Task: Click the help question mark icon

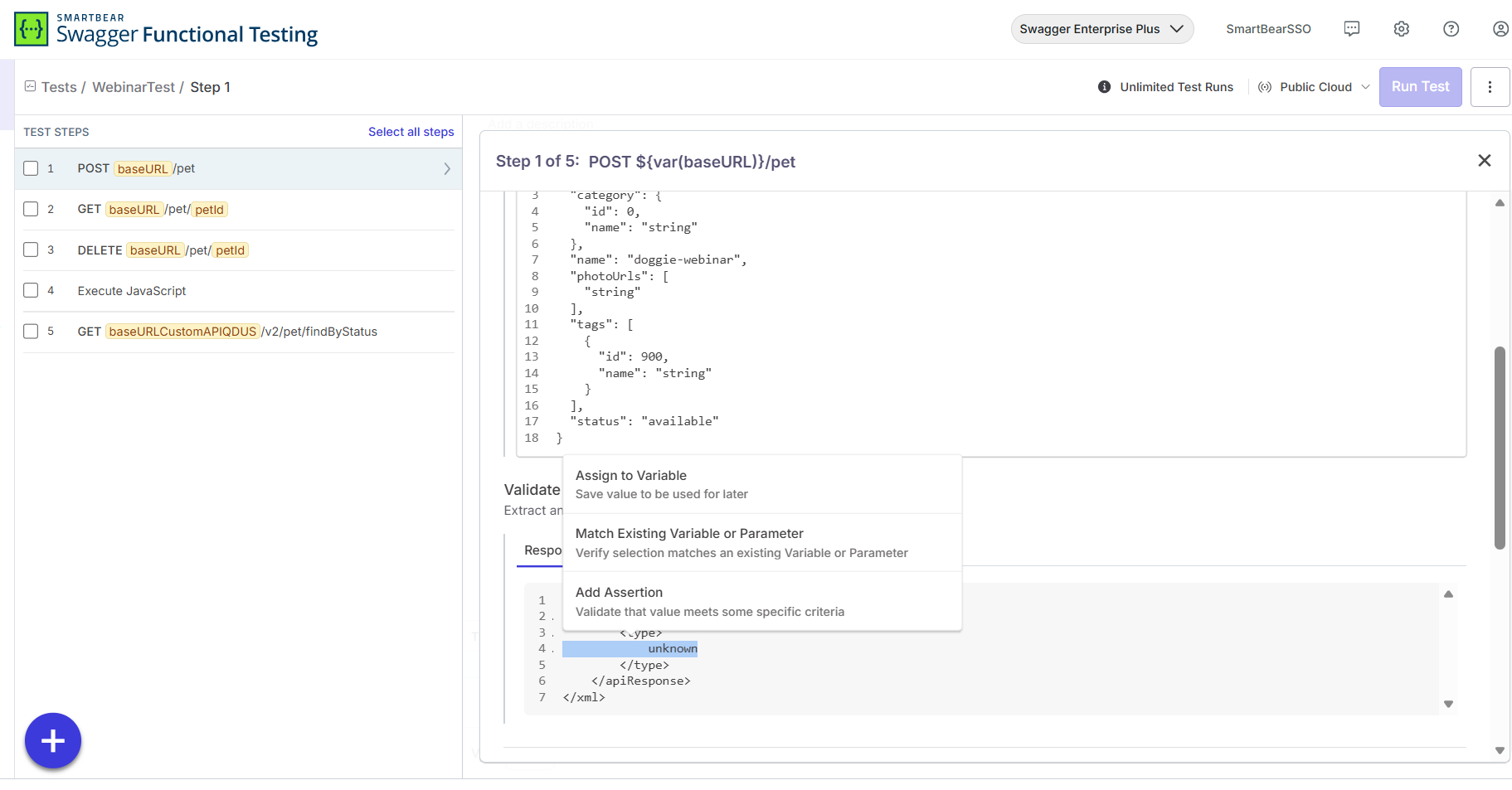Action: (1451, 28)
